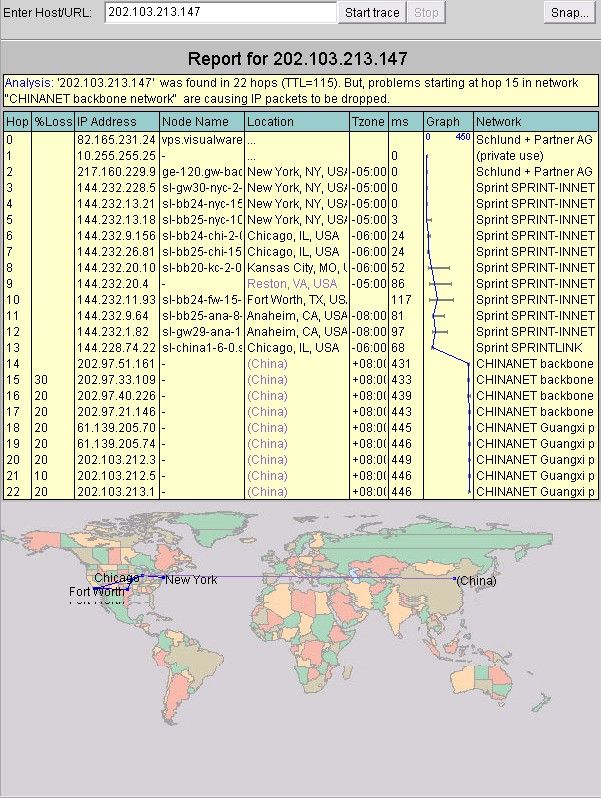
Task: Click the 30 percent loss cell
Action: click(x=53, y=380)
